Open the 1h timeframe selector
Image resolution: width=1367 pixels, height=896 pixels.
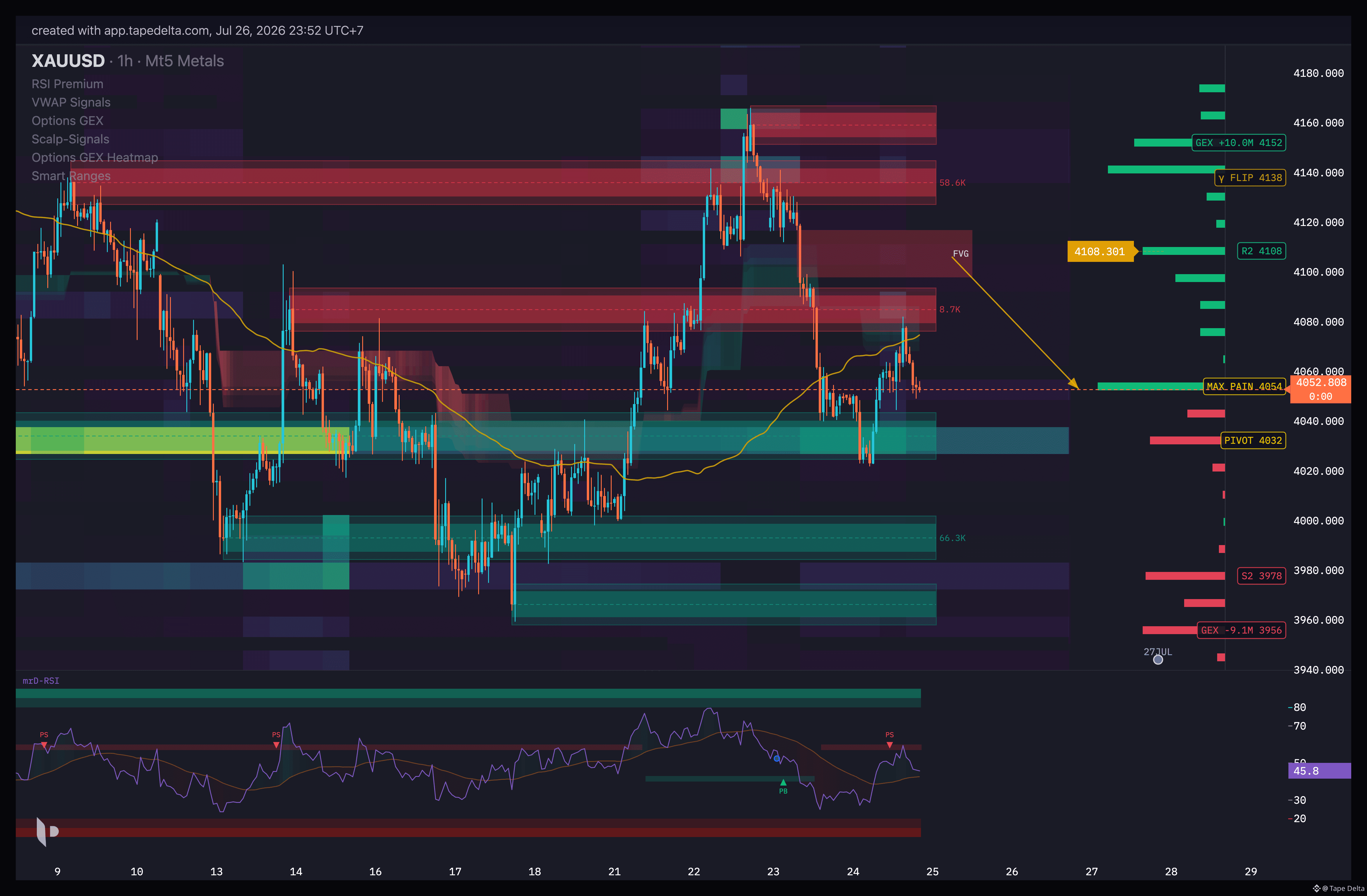[x=125, y=61]
